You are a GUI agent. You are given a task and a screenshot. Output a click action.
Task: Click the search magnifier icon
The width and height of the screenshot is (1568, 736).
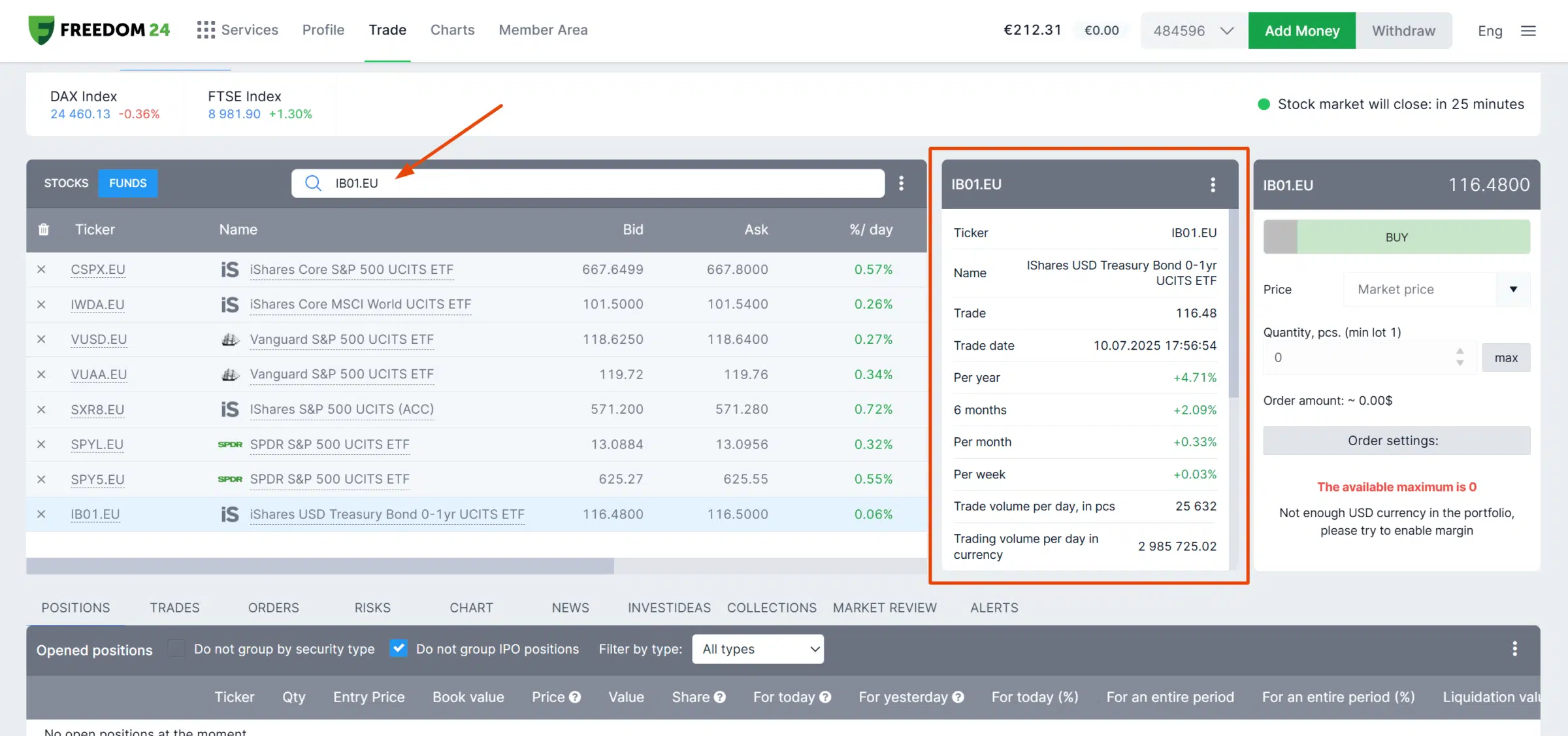click(x=313, y=183)
